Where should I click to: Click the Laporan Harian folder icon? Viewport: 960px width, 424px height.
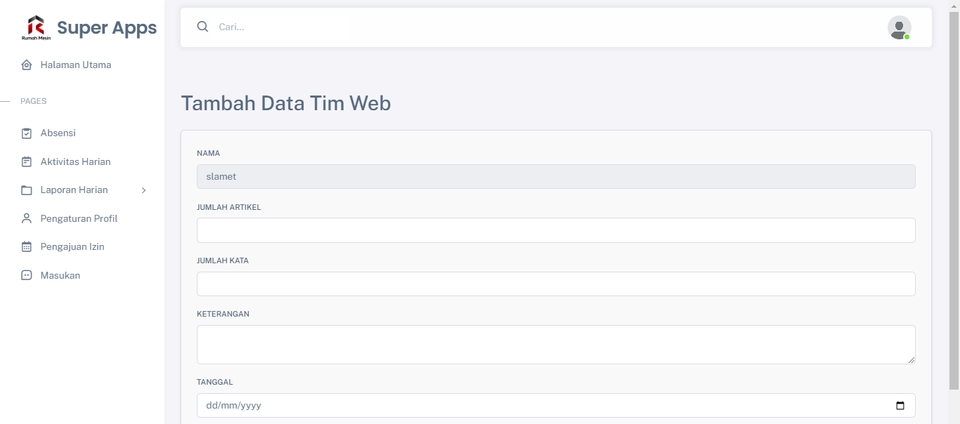[x=27, y=190]
